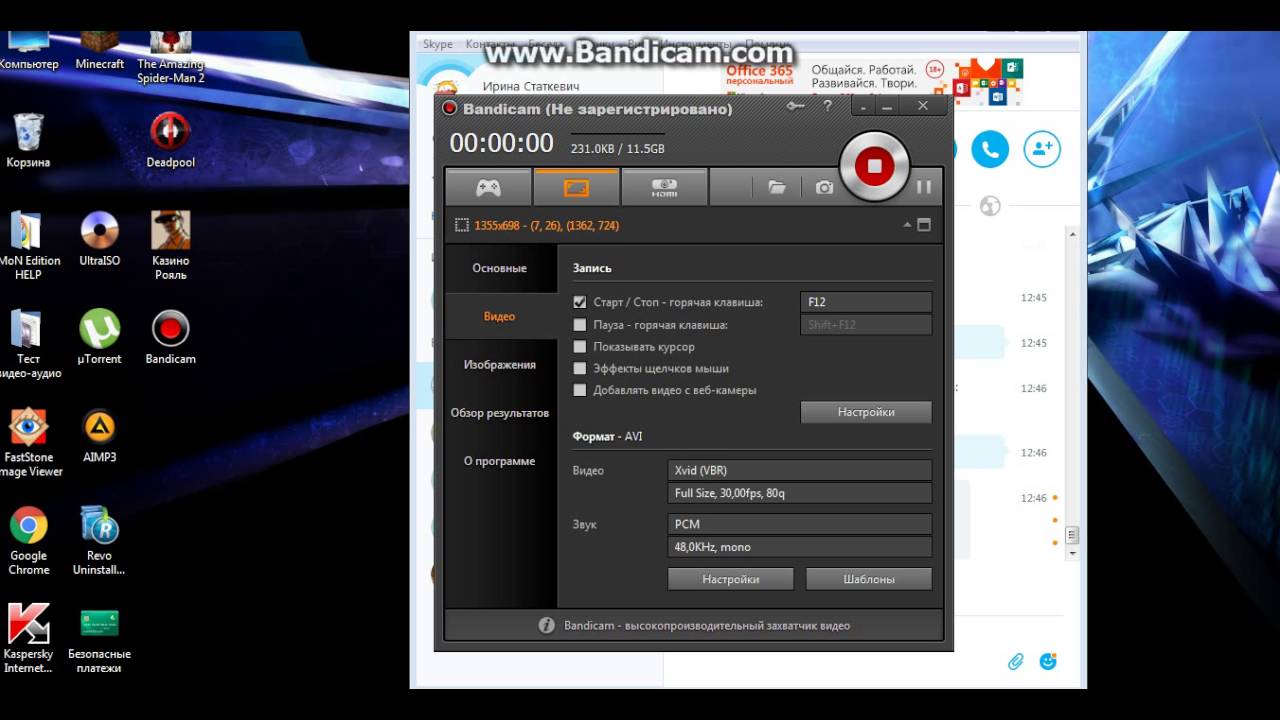
Task: Click contact name Ирина Статкевич in Skype
Action: 532,87
